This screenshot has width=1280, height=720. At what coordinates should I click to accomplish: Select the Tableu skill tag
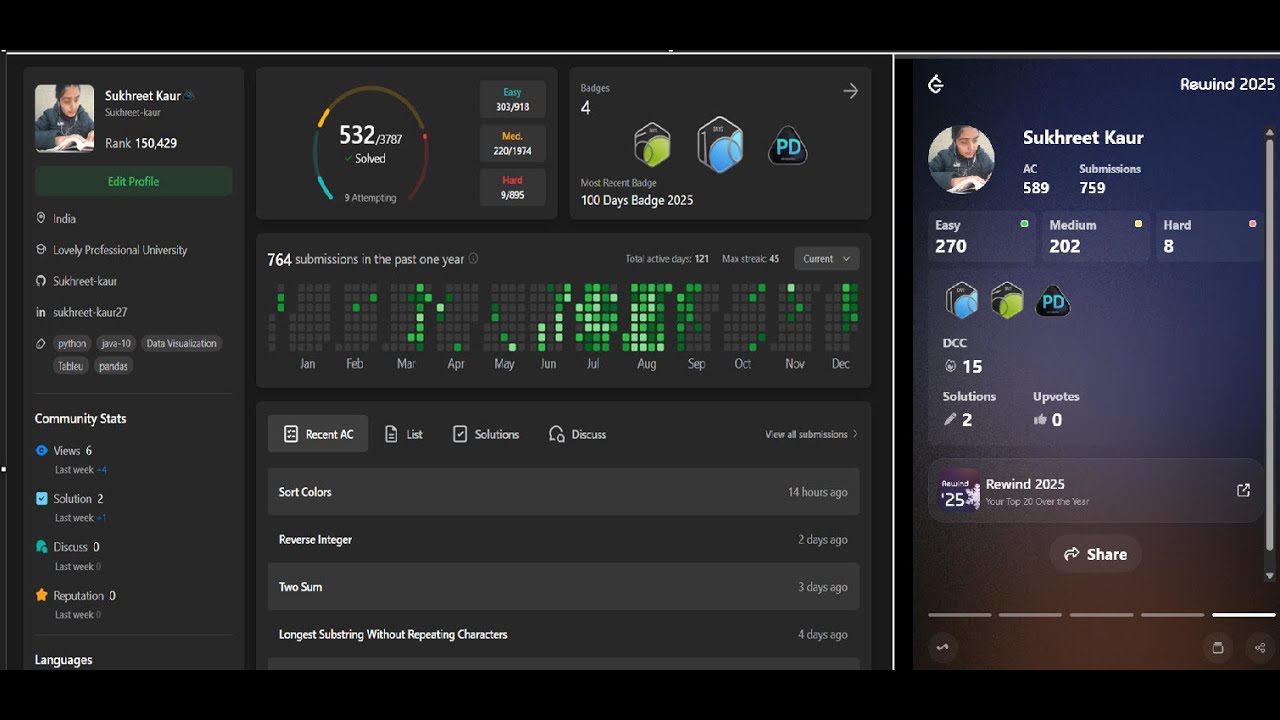(x=71, y=366)
